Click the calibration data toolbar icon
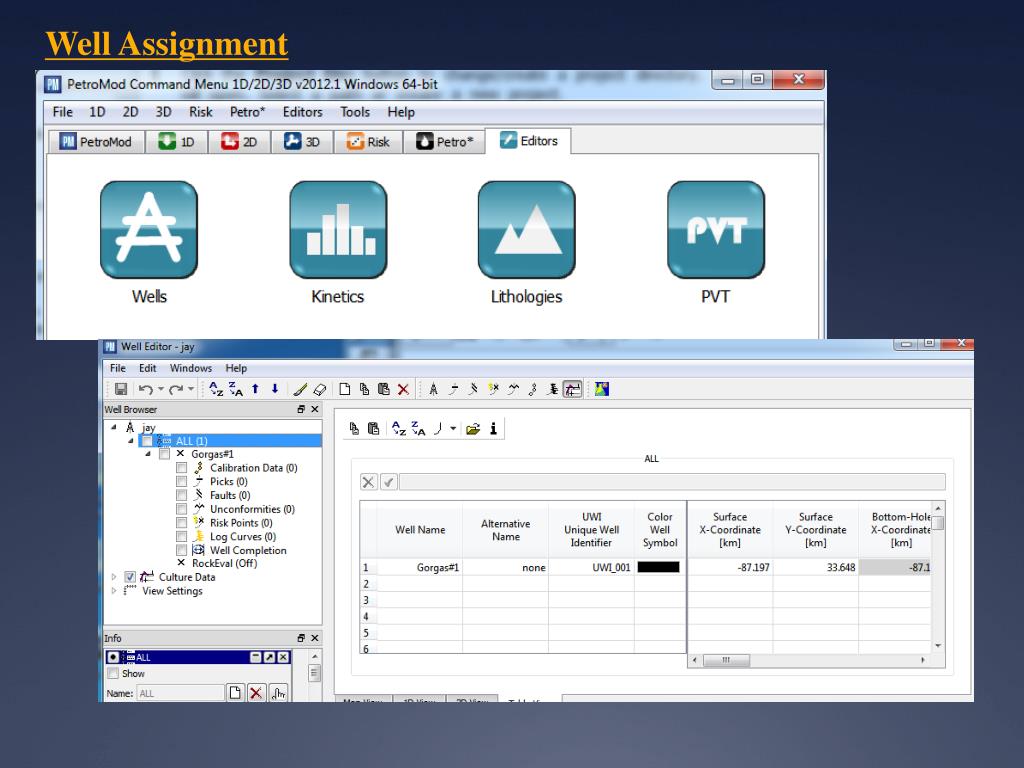The width and height of the screenshot is (1024, 768). [533, 389]
